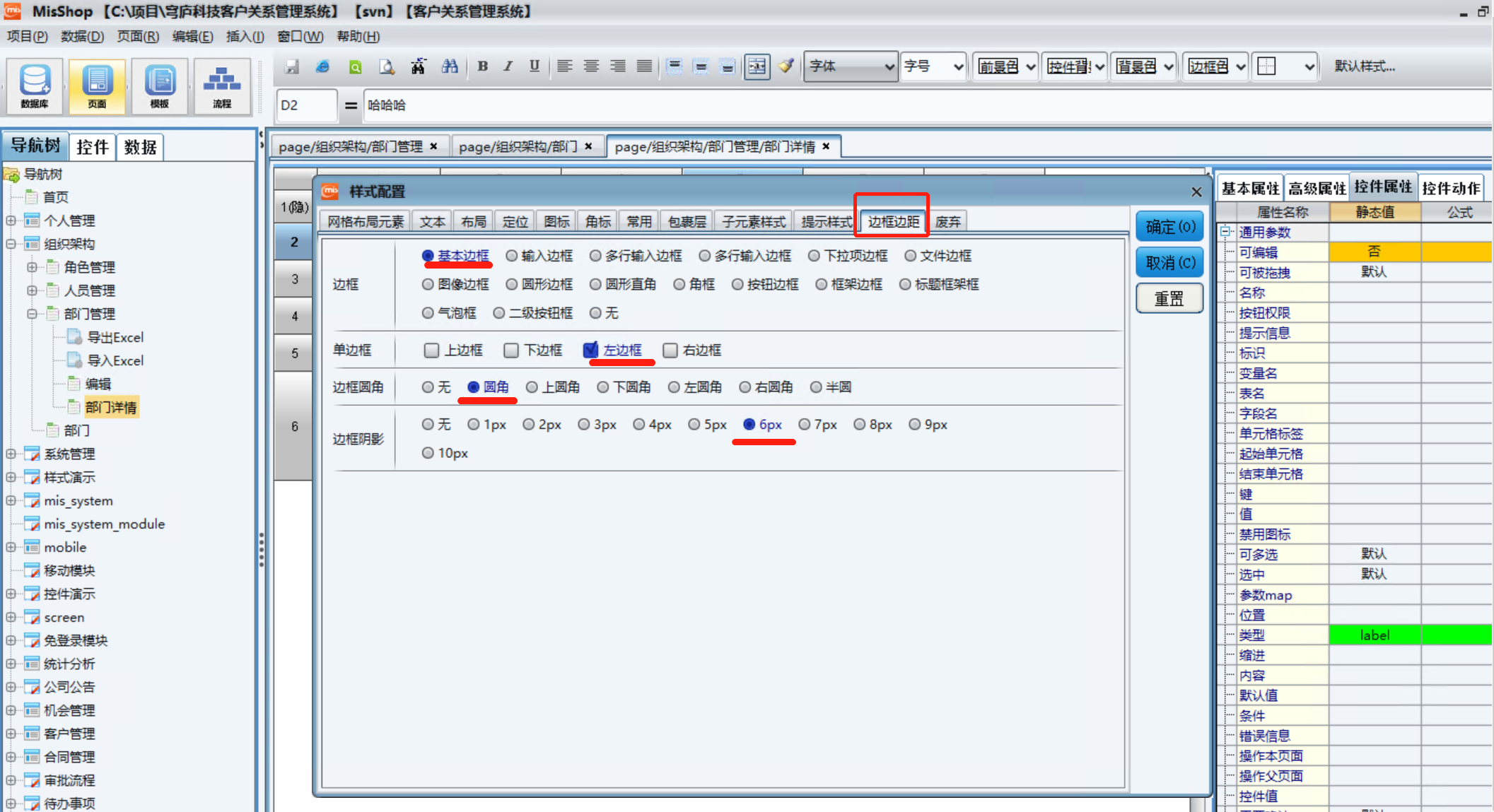Open the 背景色 background color dropdown
Viewport: 1494px width, 812px height.
[1143, 66]
